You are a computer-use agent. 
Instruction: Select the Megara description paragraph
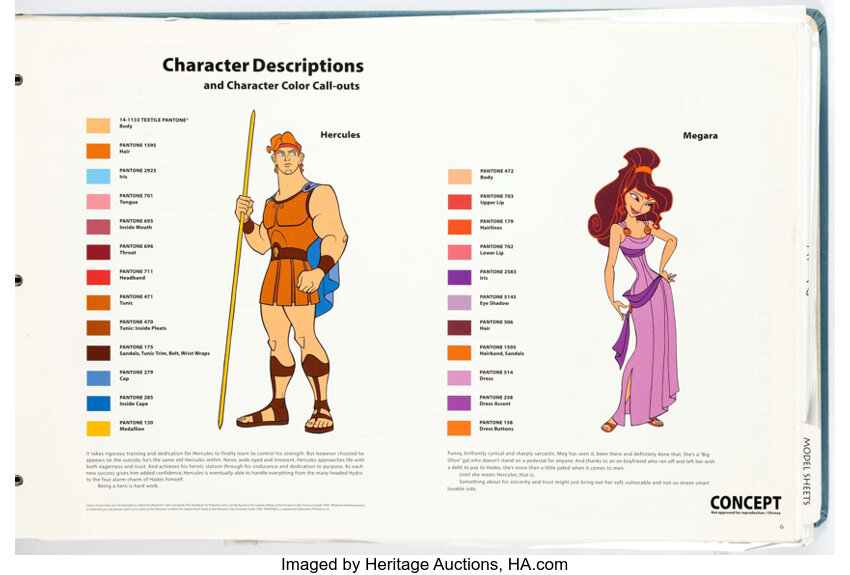click(581, 471)
